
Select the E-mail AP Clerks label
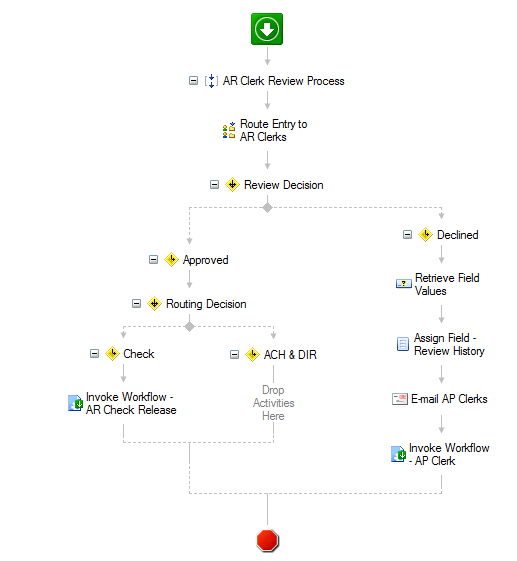[449, 399]
